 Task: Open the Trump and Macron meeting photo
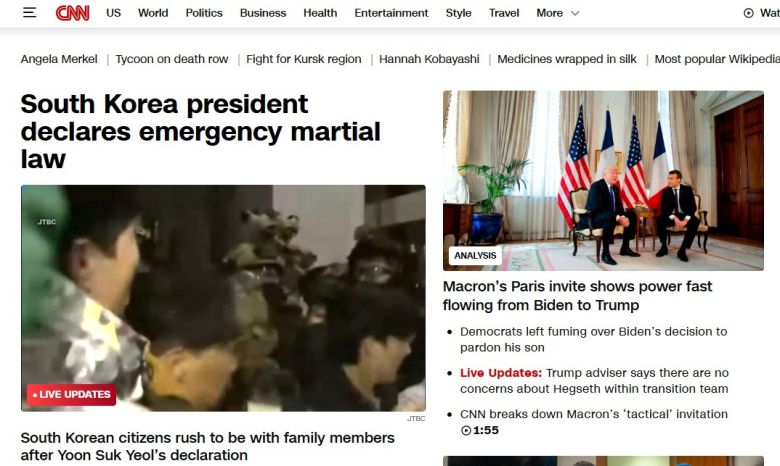603,181
